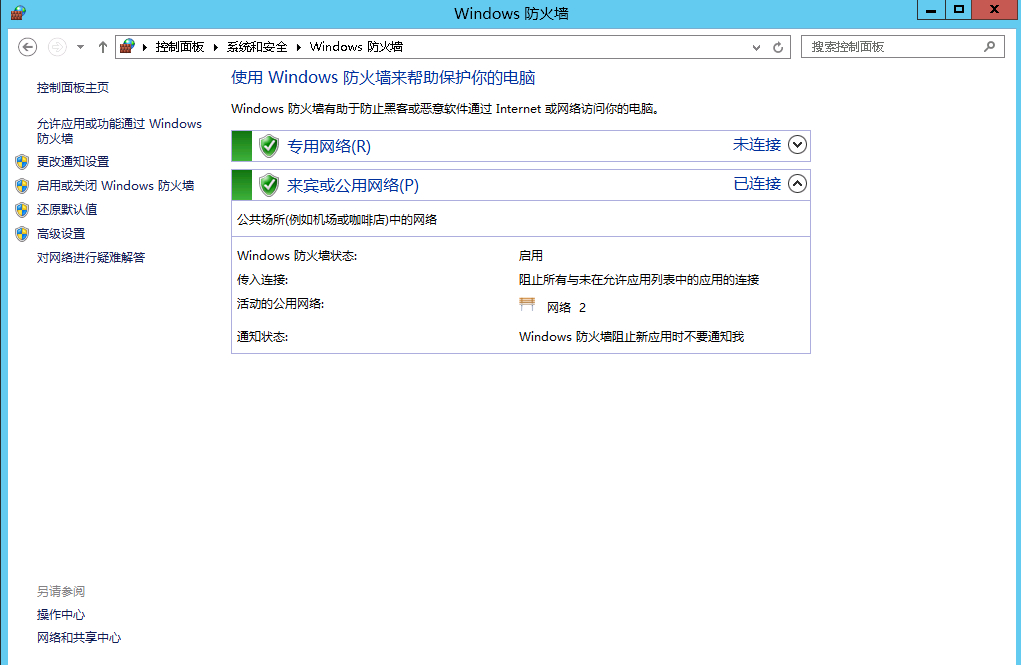Click the 已连接 status text

757,184
